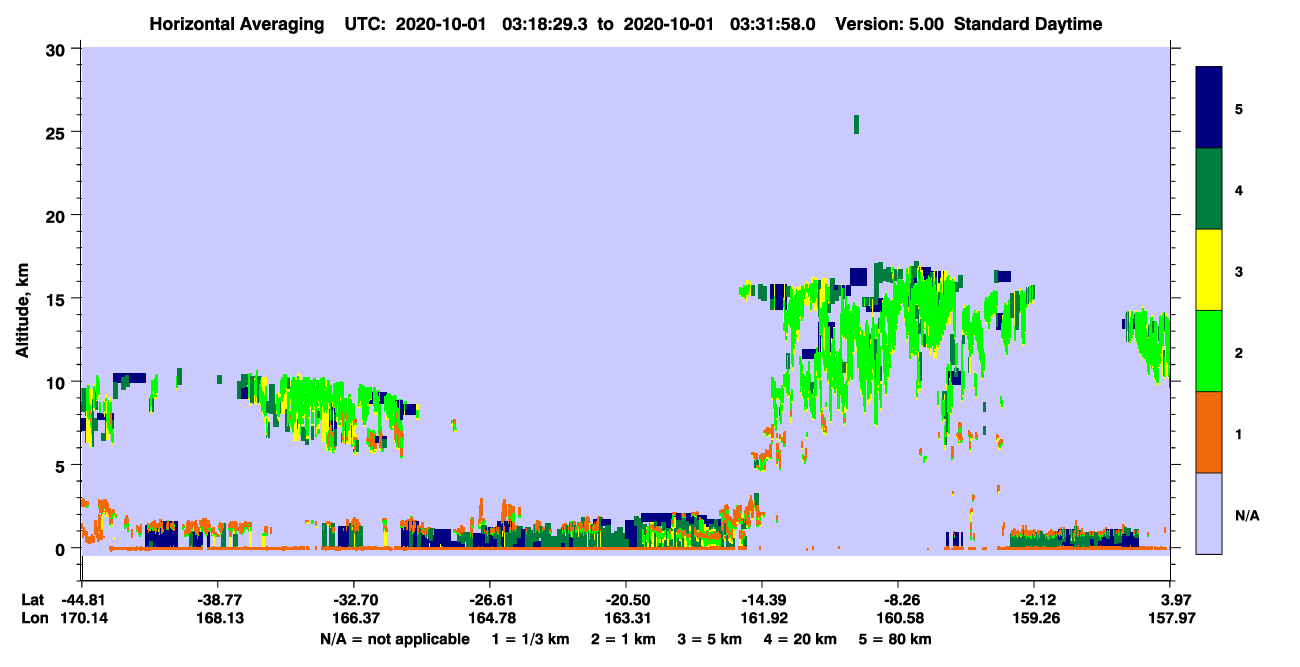
Task: Click the '3 = 5 km' legend text
Action: click(x=710, y=639)
